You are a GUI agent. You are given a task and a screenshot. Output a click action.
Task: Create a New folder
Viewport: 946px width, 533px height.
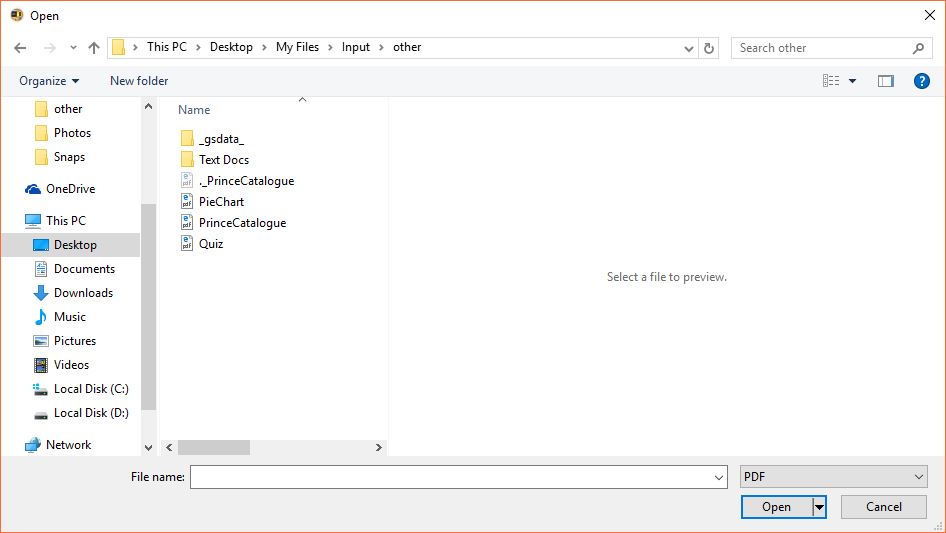pos(139,81)
